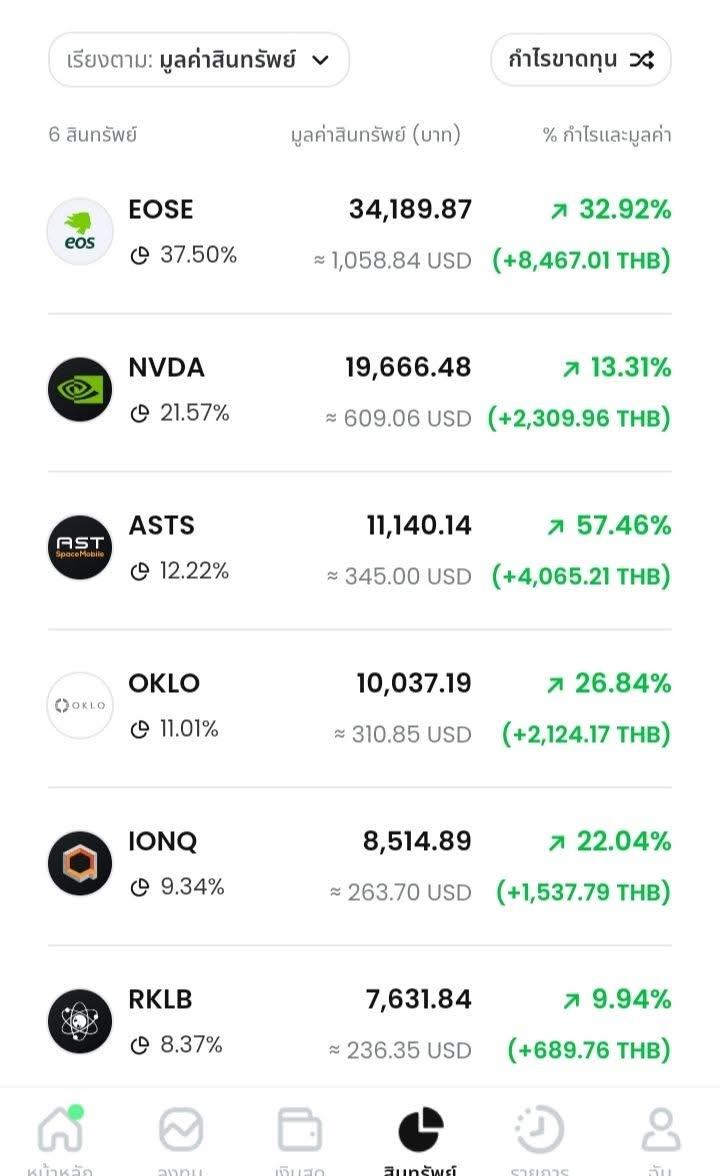Screen dimensions: 720x1176
Task: Select the IONQ ticker name
Action: (163, 842)
